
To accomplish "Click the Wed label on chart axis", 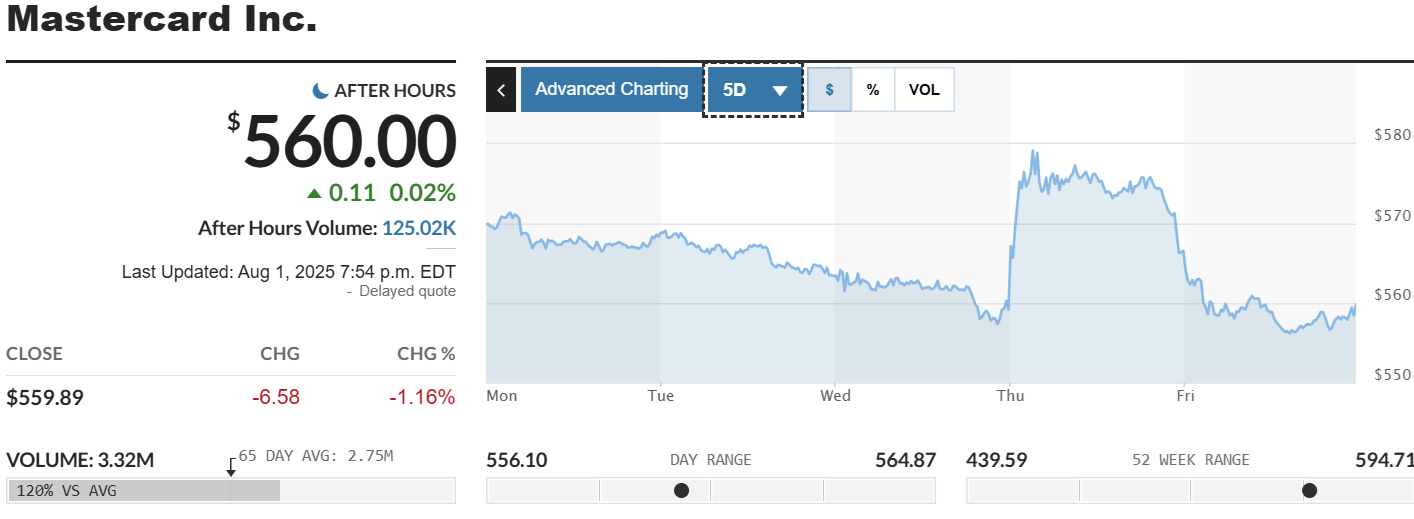I will [x=835, y=396].
